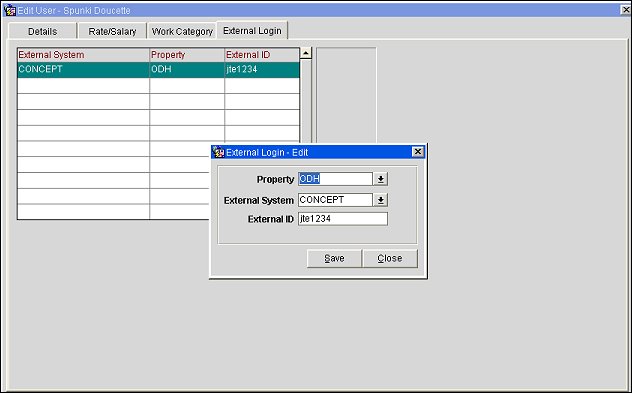Click the jte1234 cell in grid
The width and height of the screenshot is (632, 393).
tap(262, 69)
